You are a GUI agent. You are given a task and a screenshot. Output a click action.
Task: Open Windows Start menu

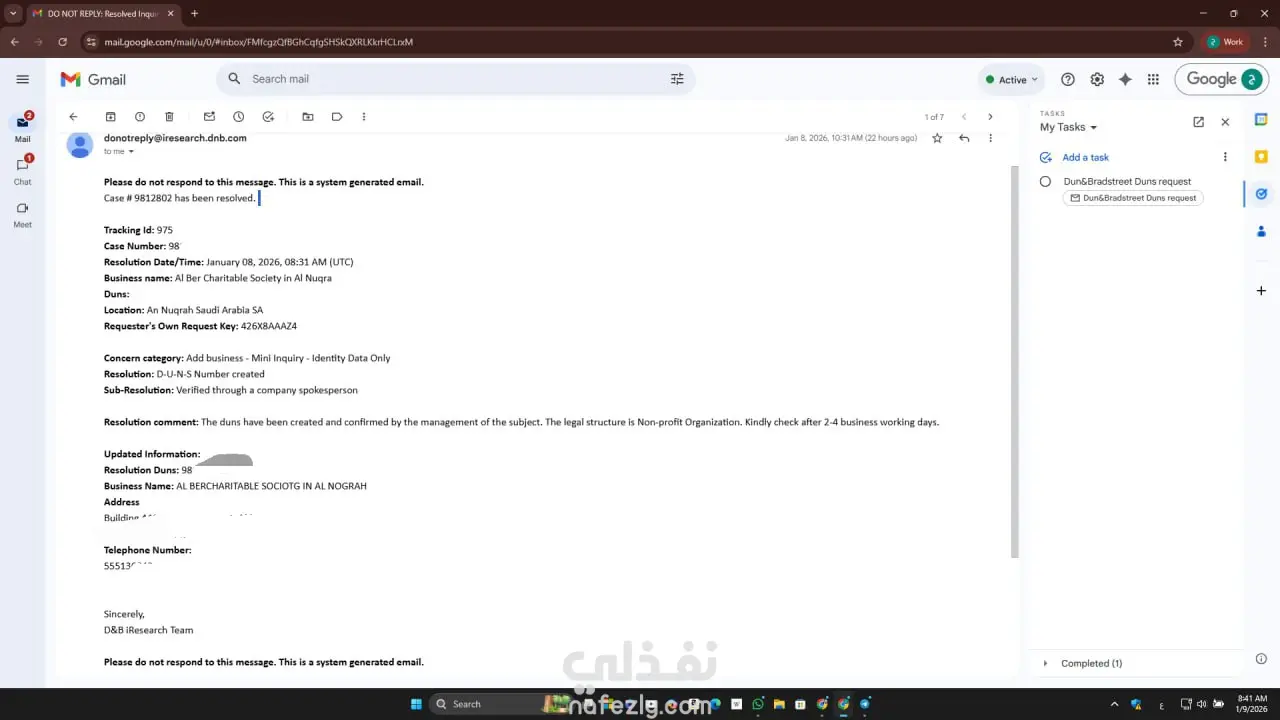click(416, 704)
